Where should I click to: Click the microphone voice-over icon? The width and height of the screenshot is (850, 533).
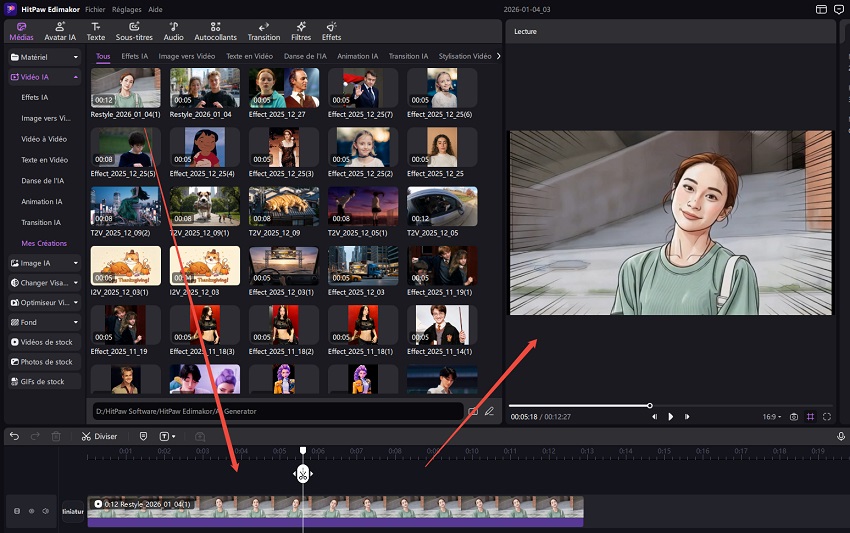pyautogui.click(x=841, y=436)
